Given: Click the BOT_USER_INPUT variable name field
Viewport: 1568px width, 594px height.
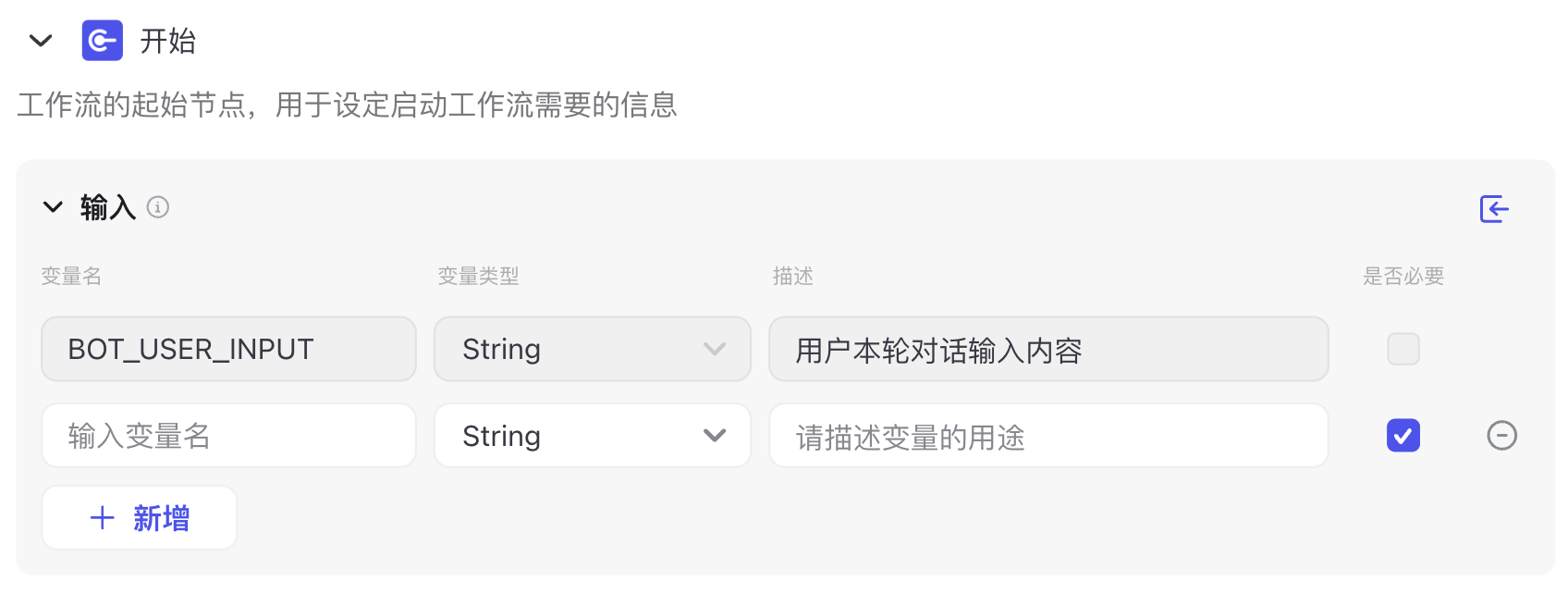Looking at the screenshot, I should (228, 349).
